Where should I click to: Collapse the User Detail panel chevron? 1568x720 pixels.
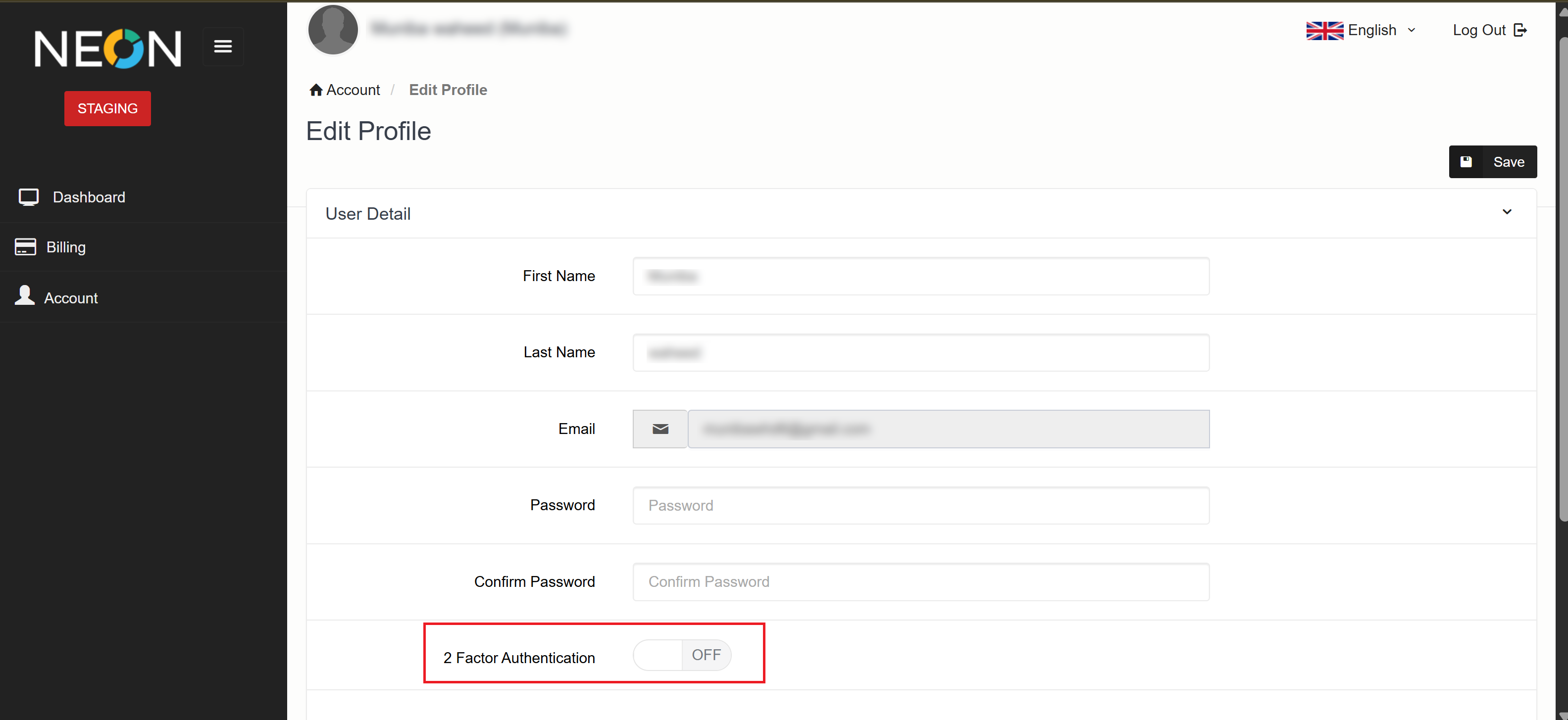click(1507, 212)
